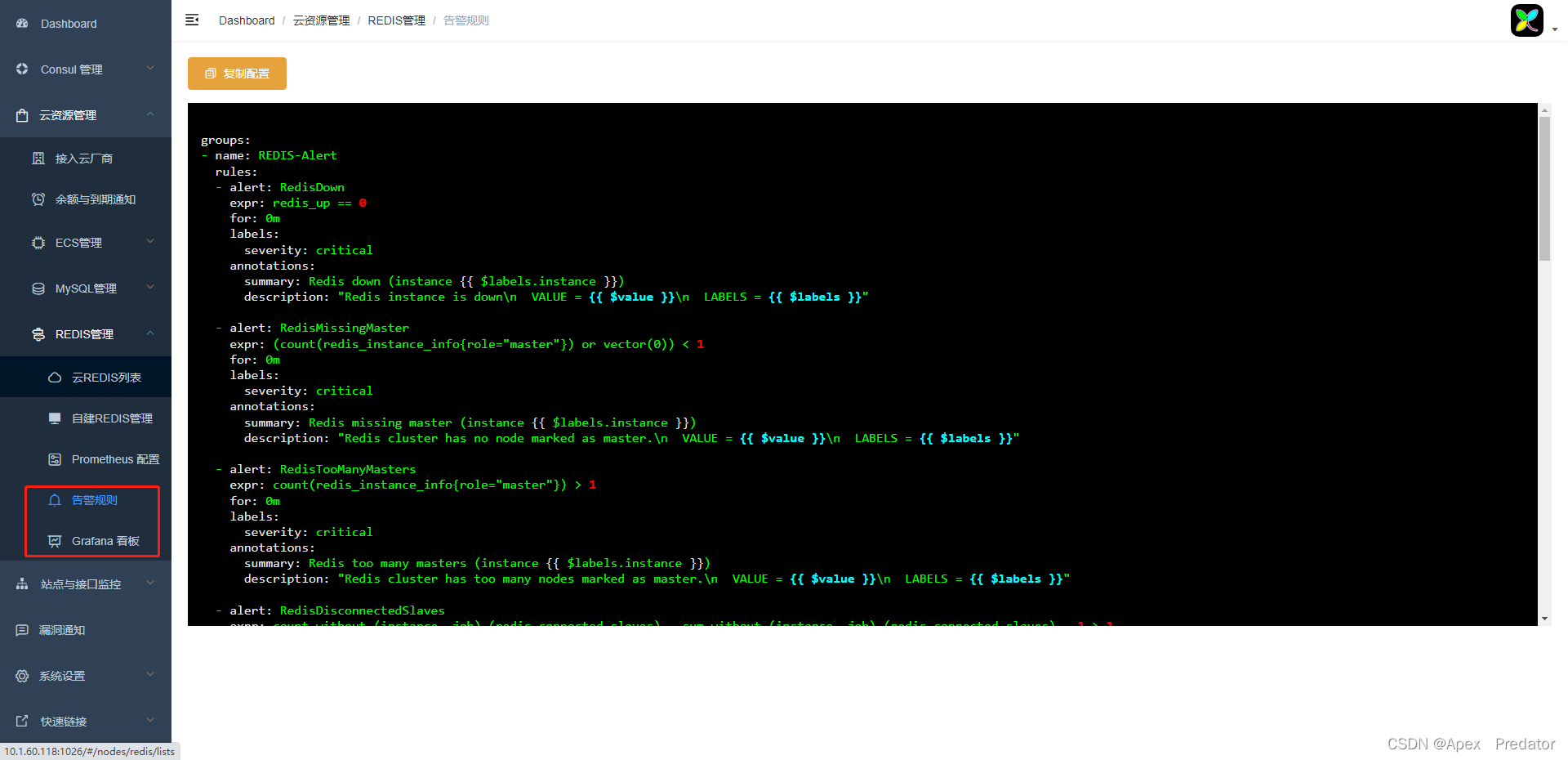1568x760 pixels.
Task: Click the user avatar logo
Action: point(1526,20)
